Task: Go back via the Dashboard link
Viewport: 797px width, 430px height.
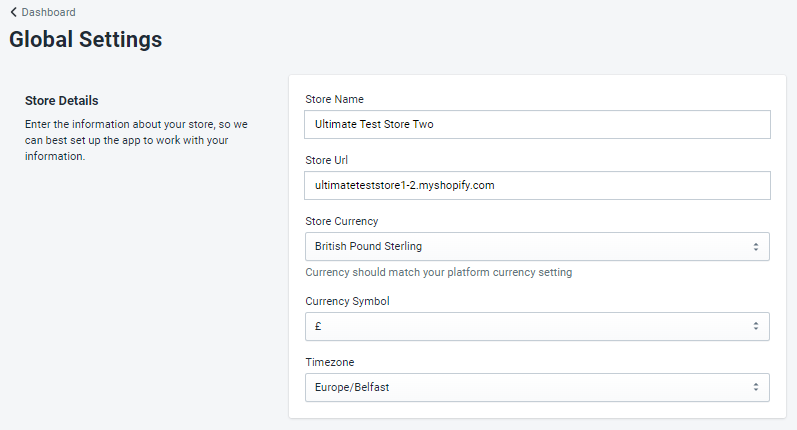Action: click(48, 12)
